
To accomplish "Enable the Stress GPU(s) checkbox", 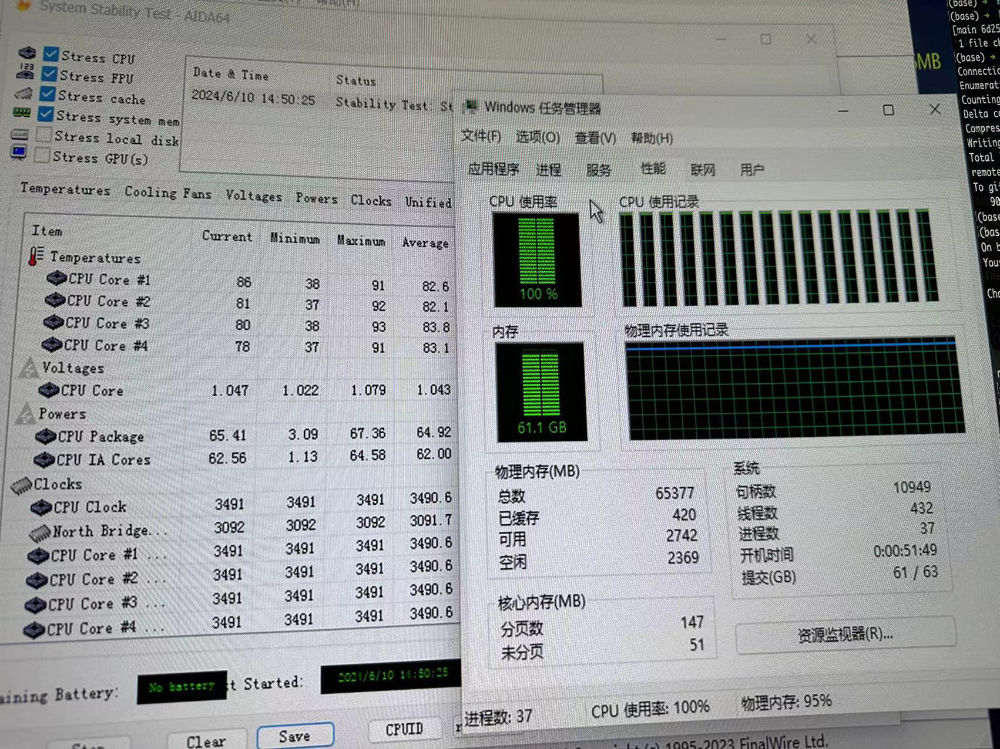I will pyautogui.click(x=41, y=155).
